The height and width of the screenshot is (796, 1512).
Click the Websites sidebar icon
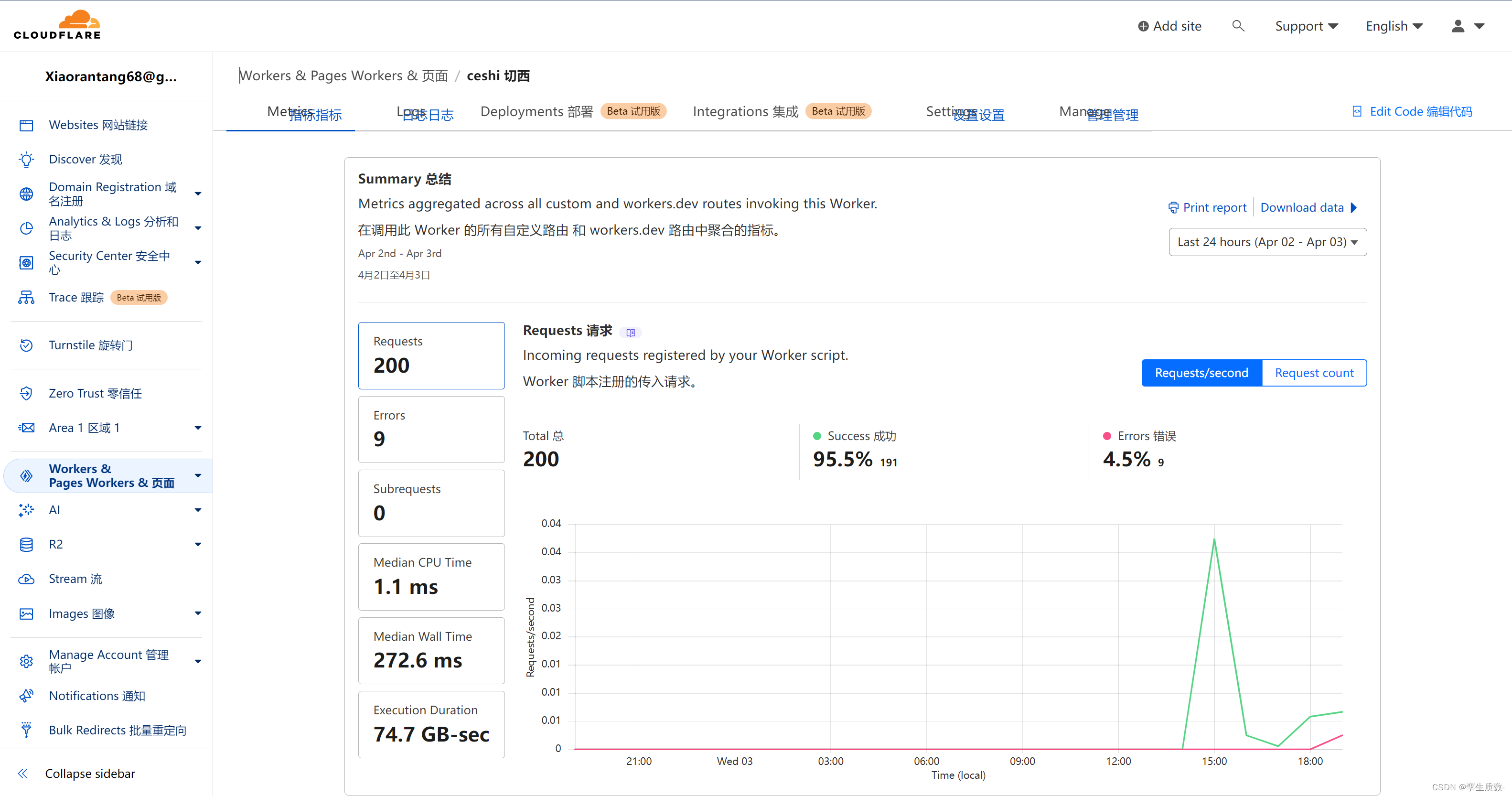coord(26,125)
